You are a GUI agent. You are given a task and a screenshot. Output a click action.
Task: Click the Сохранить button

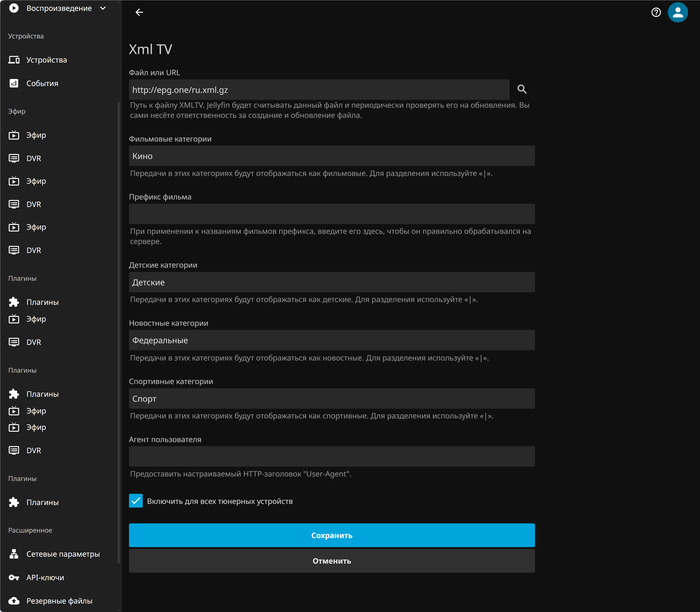[331, 535]
